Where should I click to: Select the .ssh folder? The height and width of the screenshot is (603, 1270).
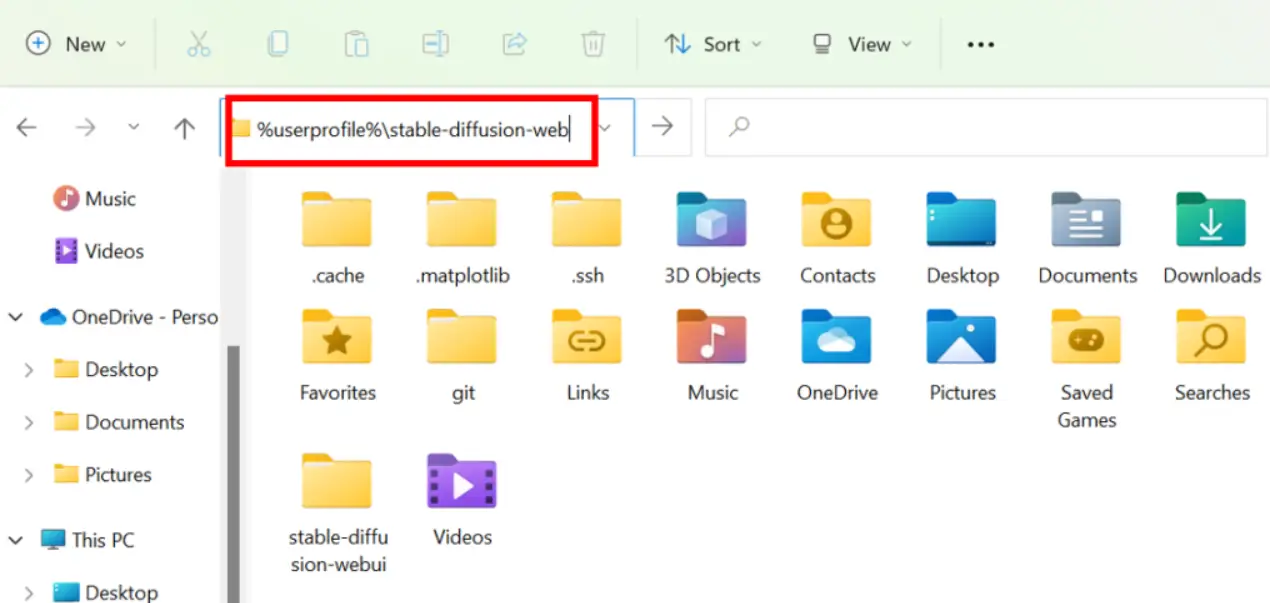587,238
